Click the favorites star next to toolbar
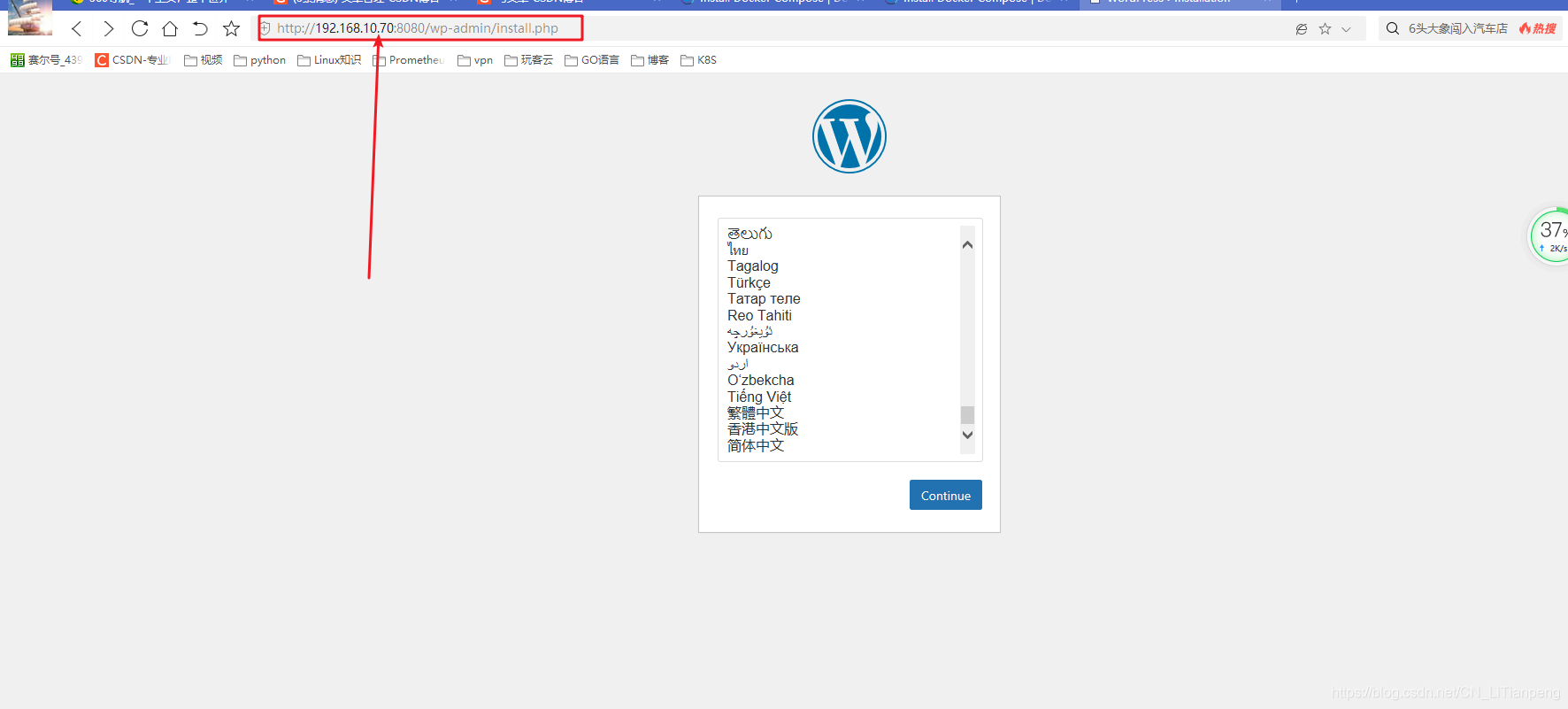Viewport: 1568px width, 709px height. tap(231, 28)
